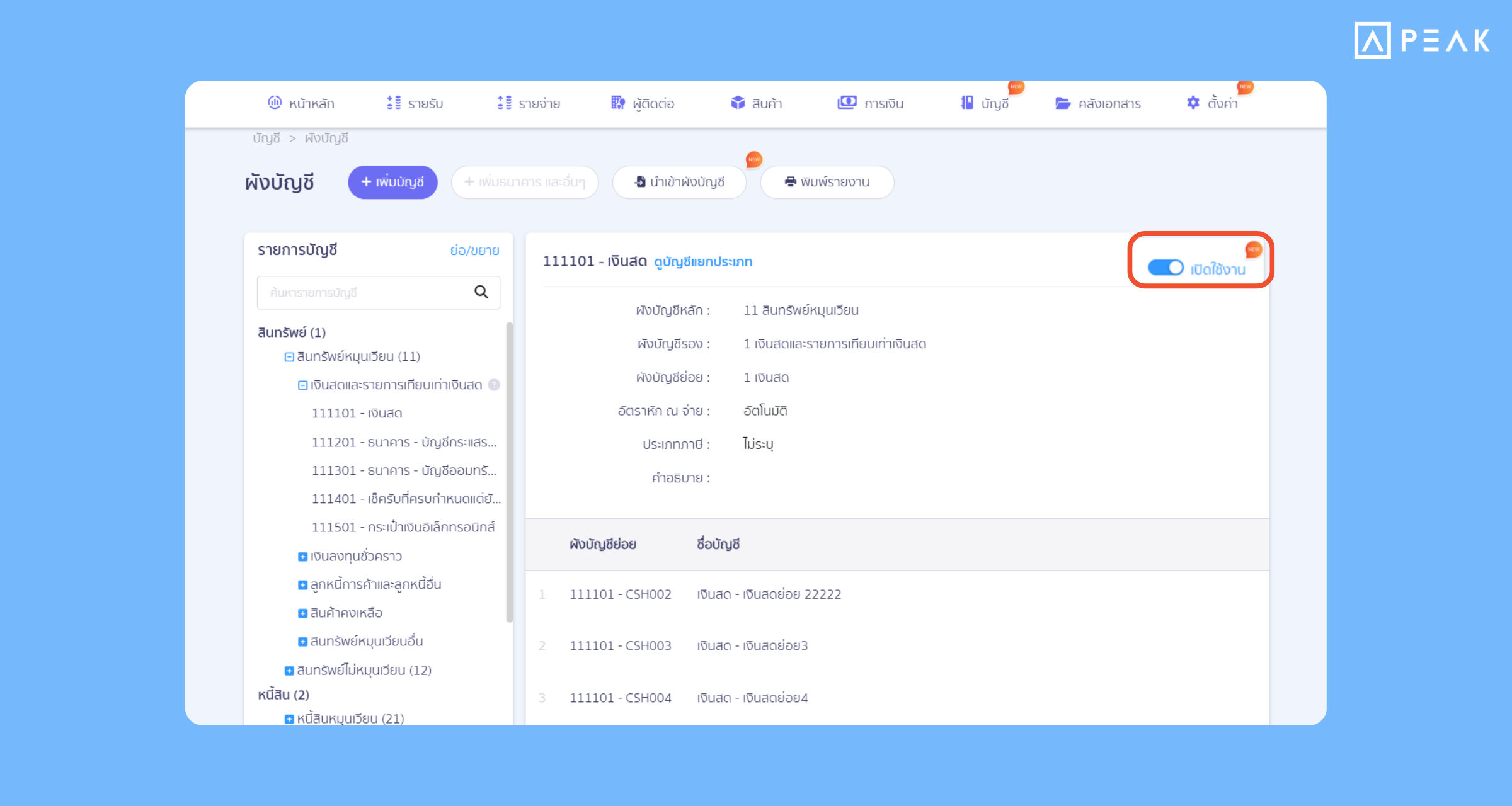Toggle the เปิดใช้งาน switch off
Screen dimensions: 1512x806
tap(1165, 268)
